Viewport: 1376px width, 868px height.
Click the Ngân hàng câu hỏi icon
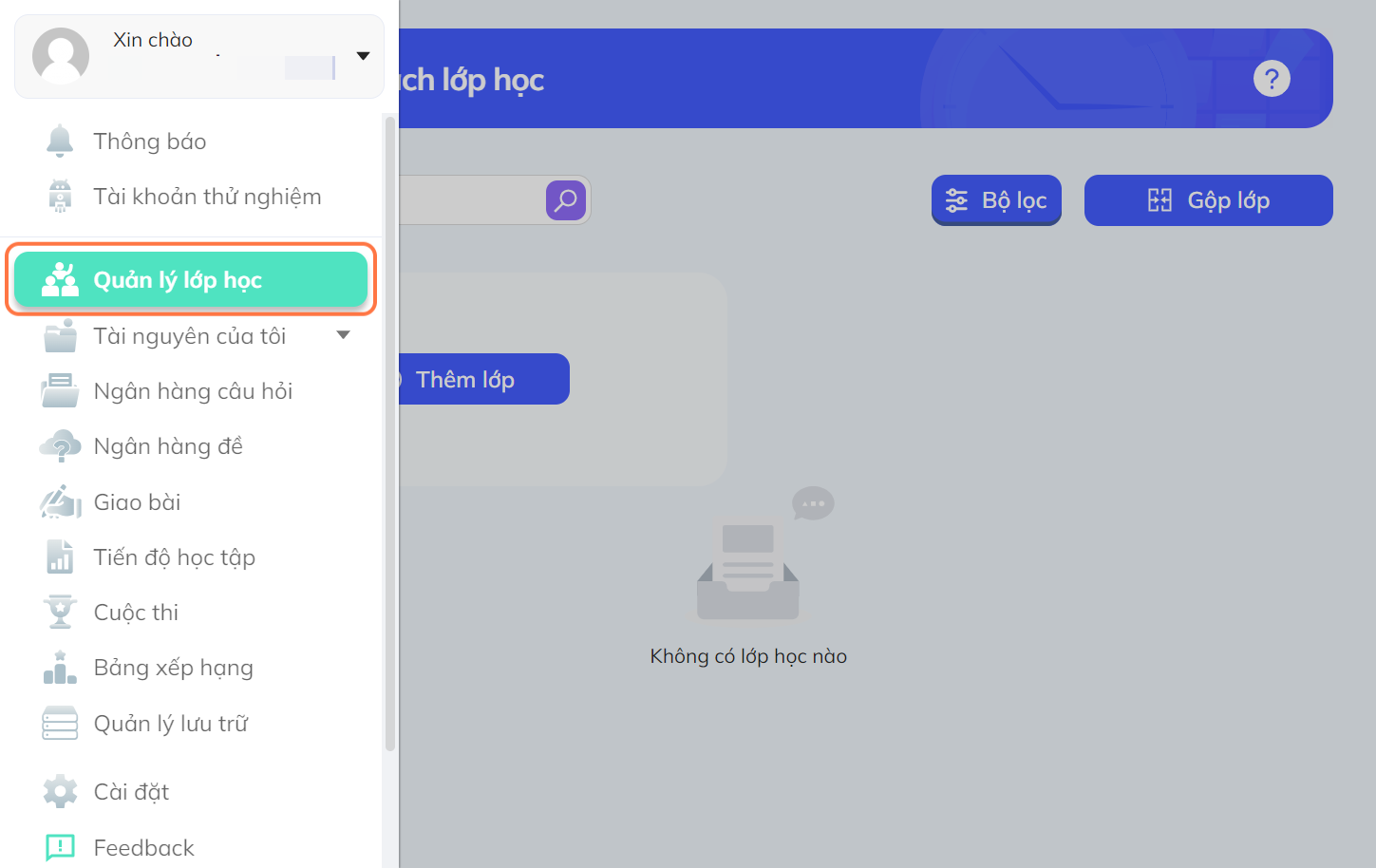(60, 391)
